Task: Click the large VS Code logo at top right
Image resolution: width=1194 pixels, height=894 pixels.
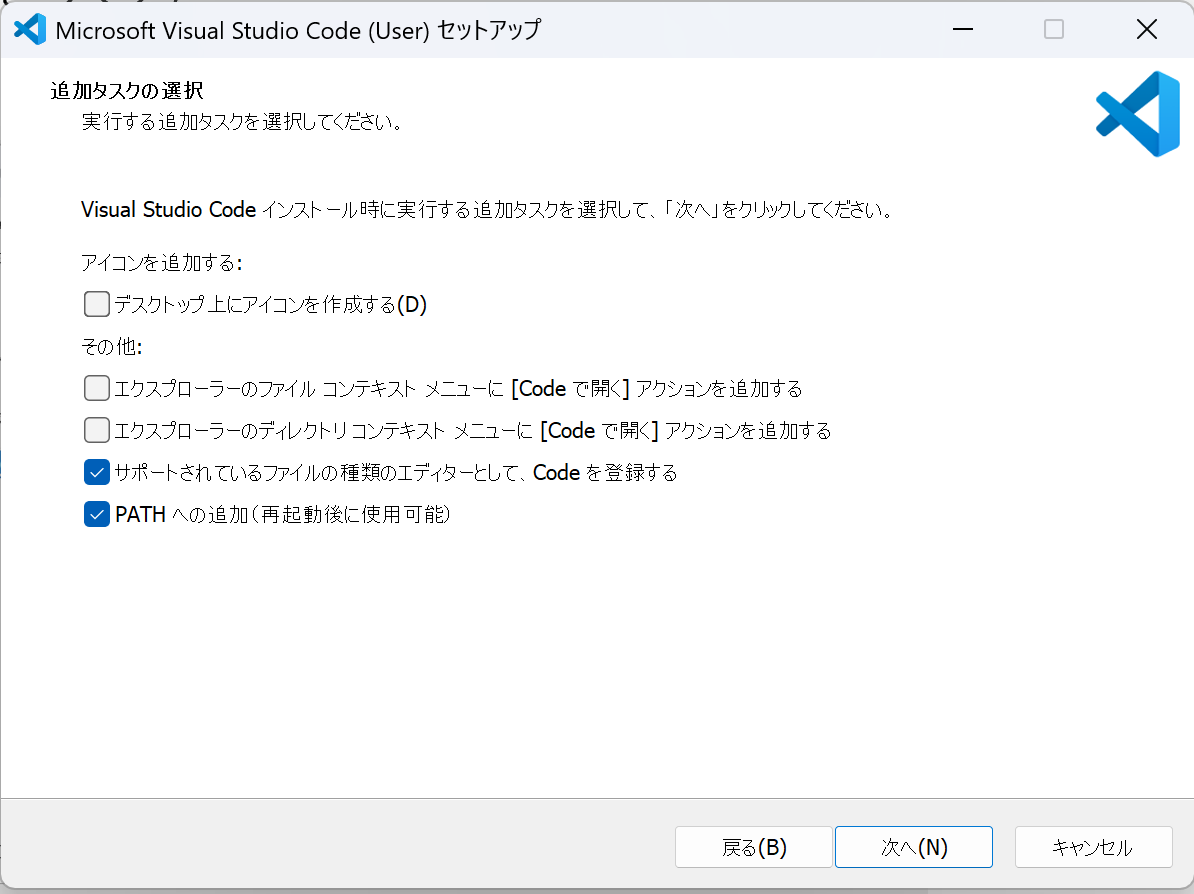Action: [1138, 114]
